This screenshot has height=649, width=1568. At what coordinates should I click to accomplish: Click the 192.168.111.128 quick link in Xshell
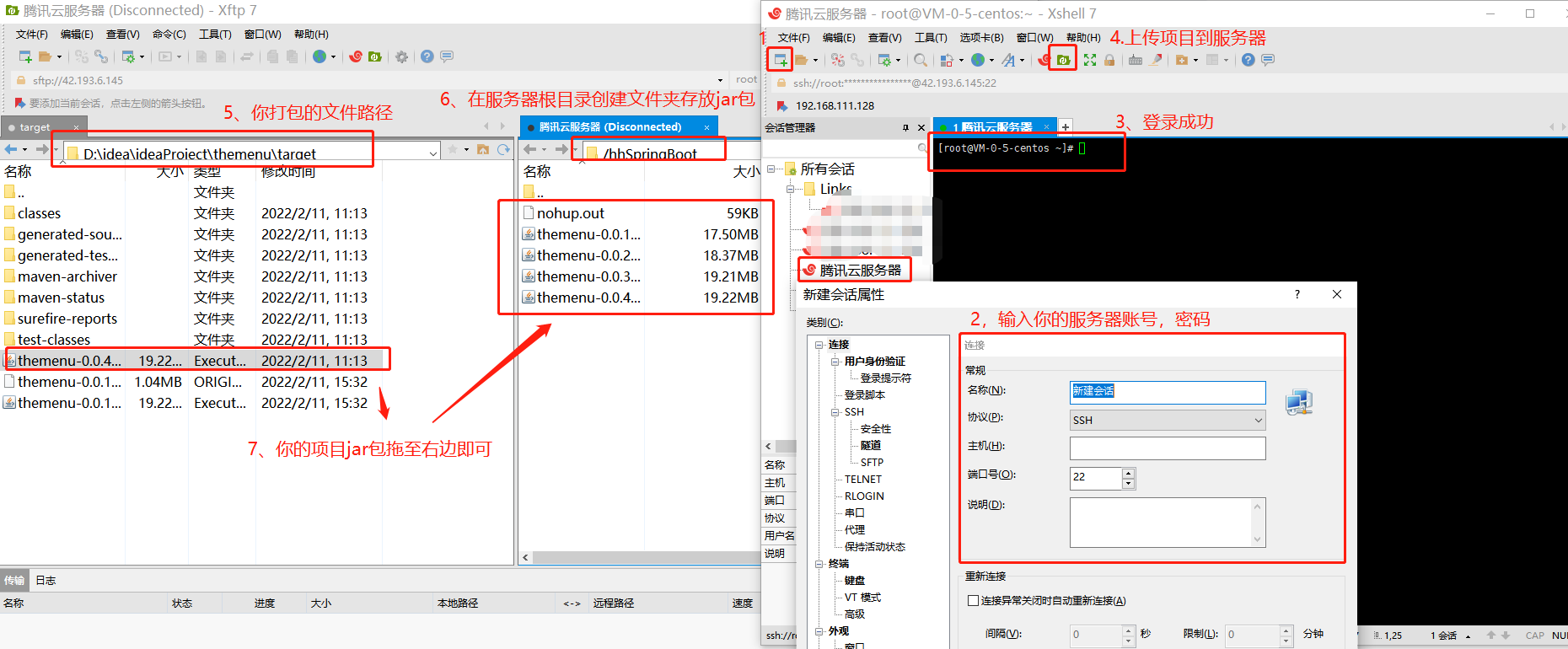(x=835, y=106)
